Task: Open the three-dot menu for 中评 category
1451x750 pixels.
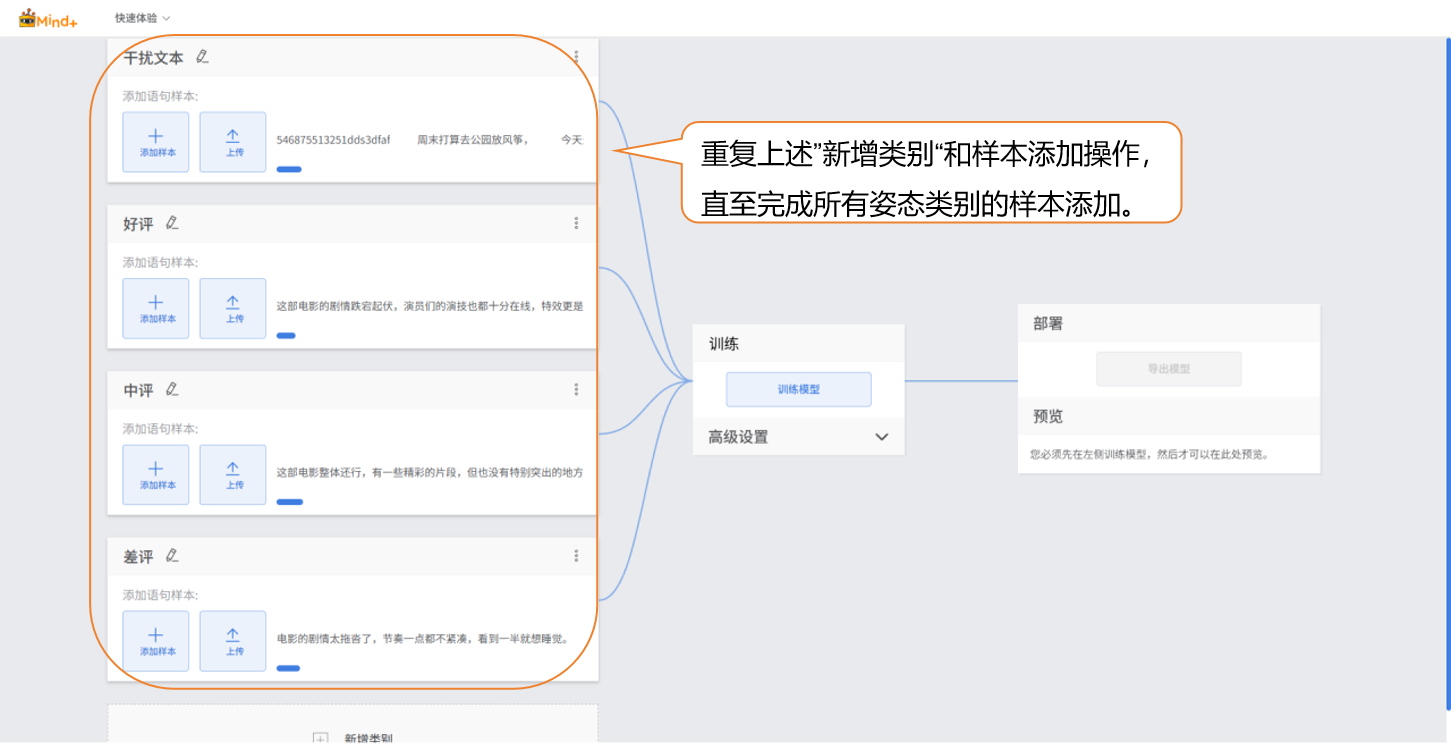Action: coord(576,389)
